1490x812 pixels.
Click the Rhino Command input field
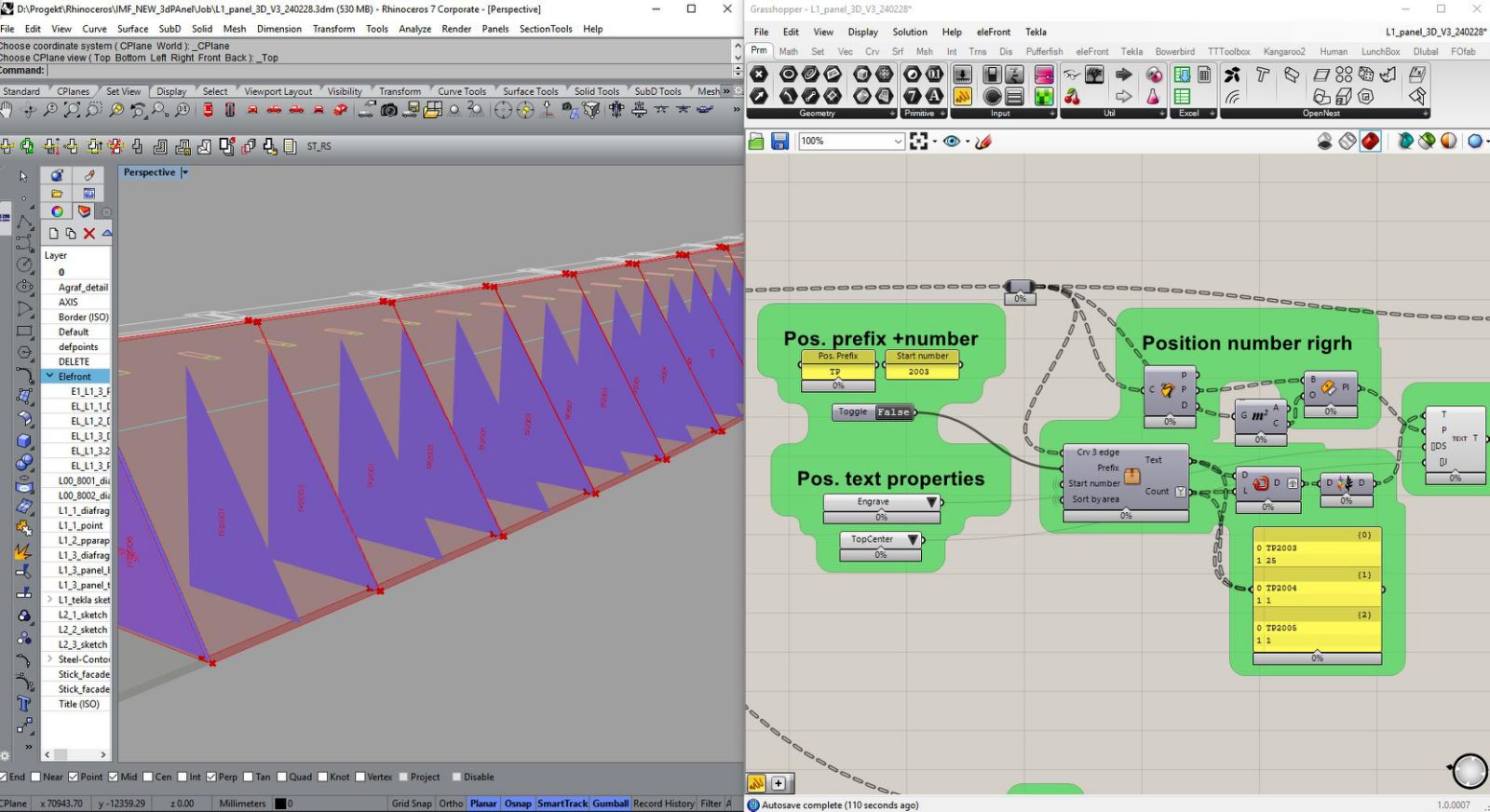[391, 70]
